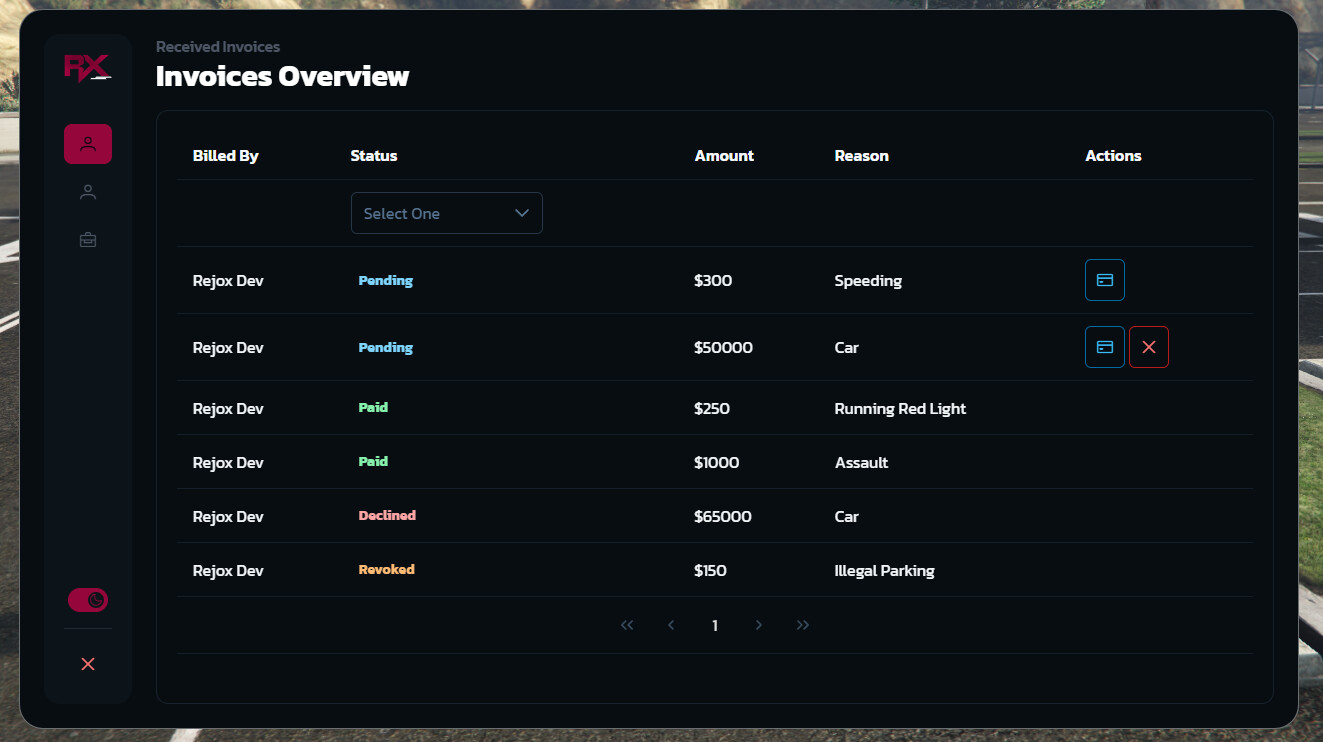Viewport: 1323px width, 742px height.
Task: Go to the previous page
Action: point(671,625)
